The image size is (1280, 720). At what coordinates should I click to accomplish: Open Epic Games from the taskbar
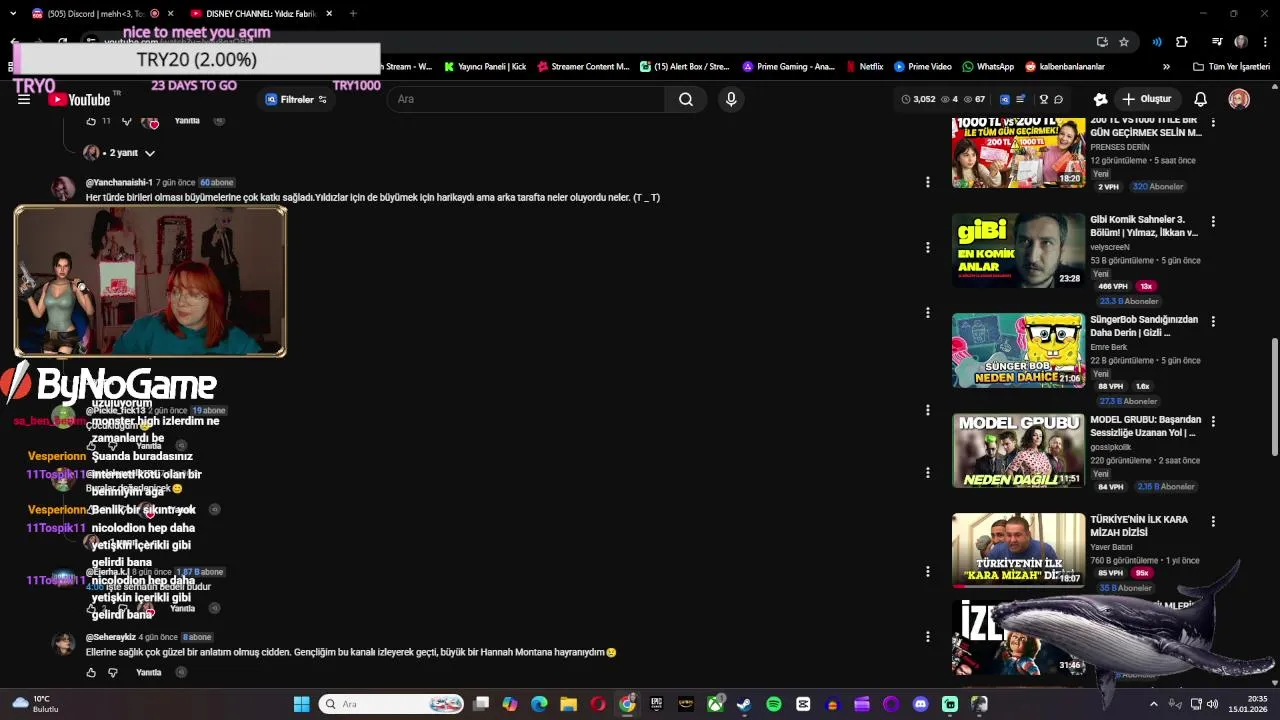point(656,704)
